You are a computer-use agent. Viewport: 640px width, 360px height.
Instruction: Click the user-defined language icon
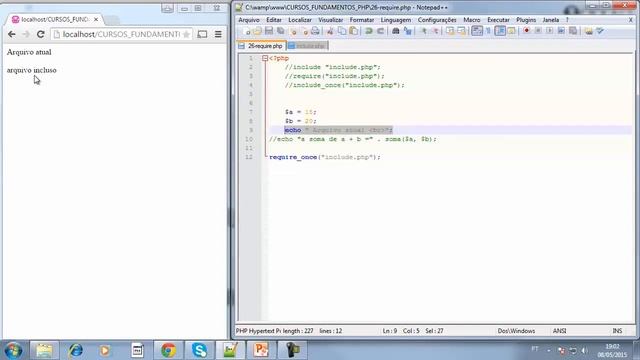[511, 31]
